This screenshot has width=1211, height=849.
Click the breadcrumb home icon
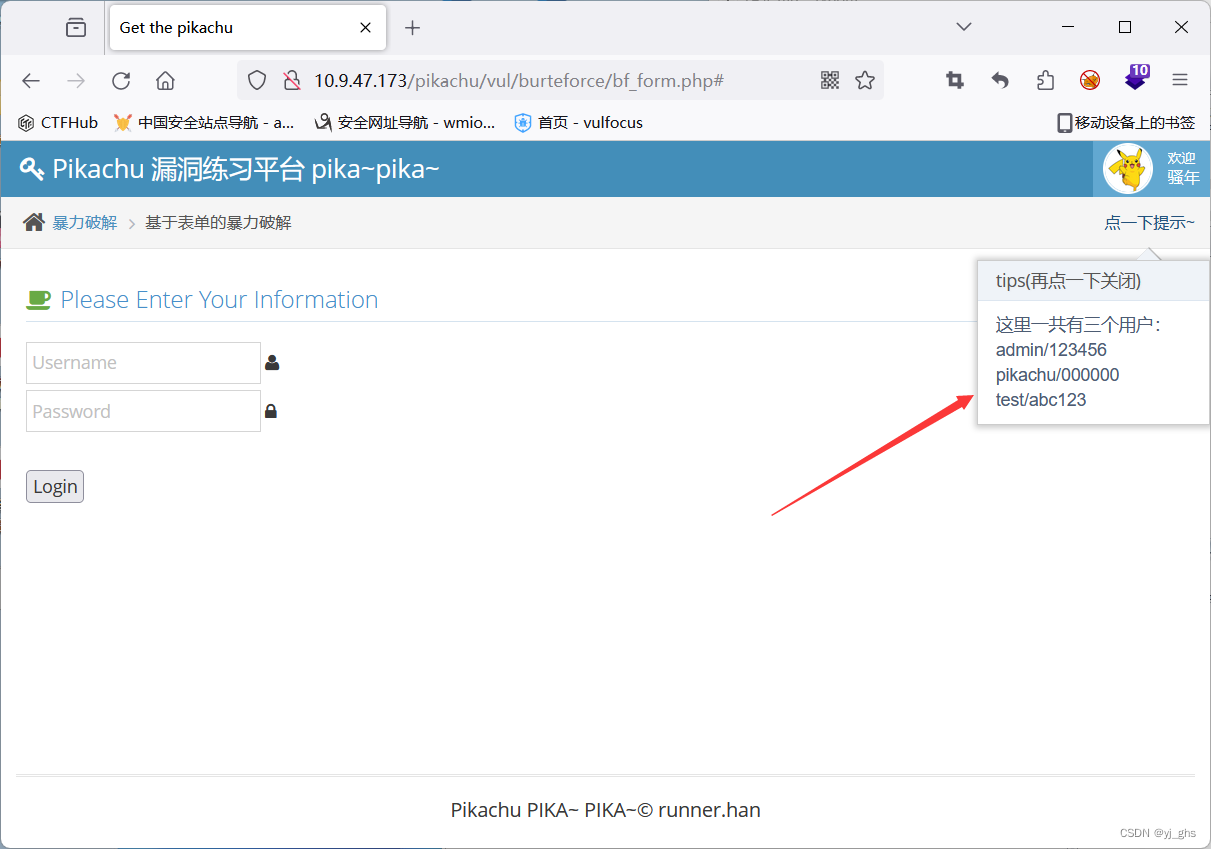(34, 222)
